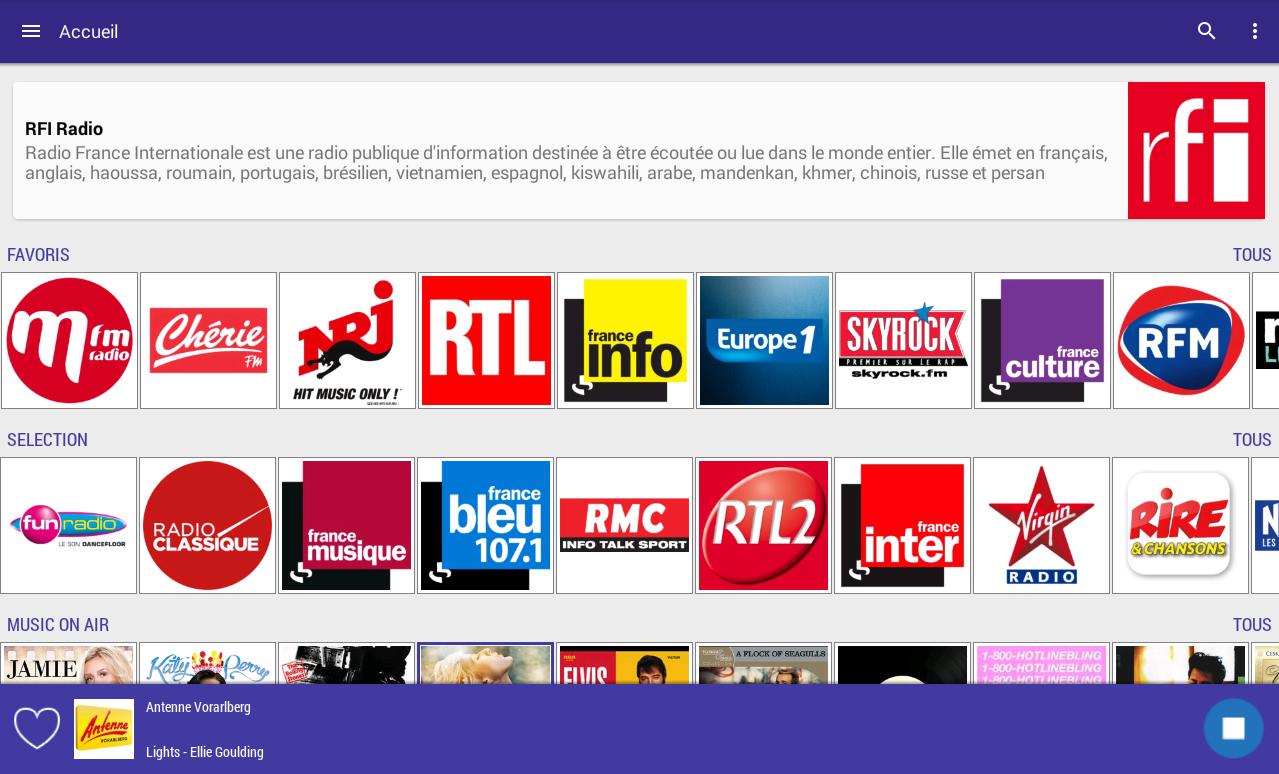1279x774 pixels.
Task: Play France Bleu 107.1
Action: click(485, 526)
